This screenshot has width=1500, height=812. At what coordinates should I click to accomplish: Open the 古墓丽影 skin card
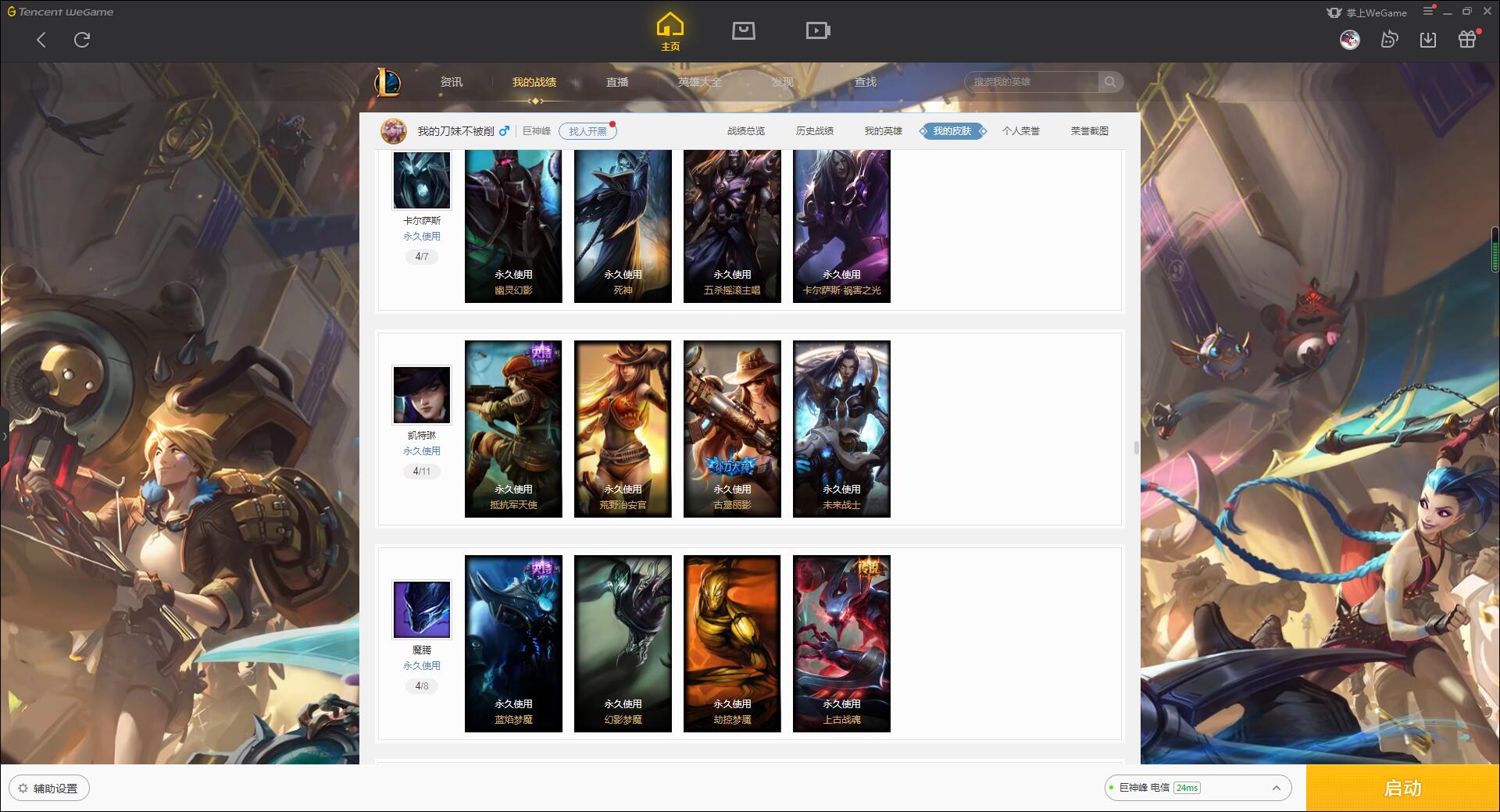(x=732, y=429)
